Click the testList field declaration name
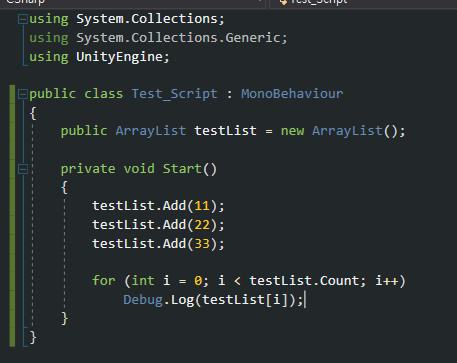 tap(225, 131)
